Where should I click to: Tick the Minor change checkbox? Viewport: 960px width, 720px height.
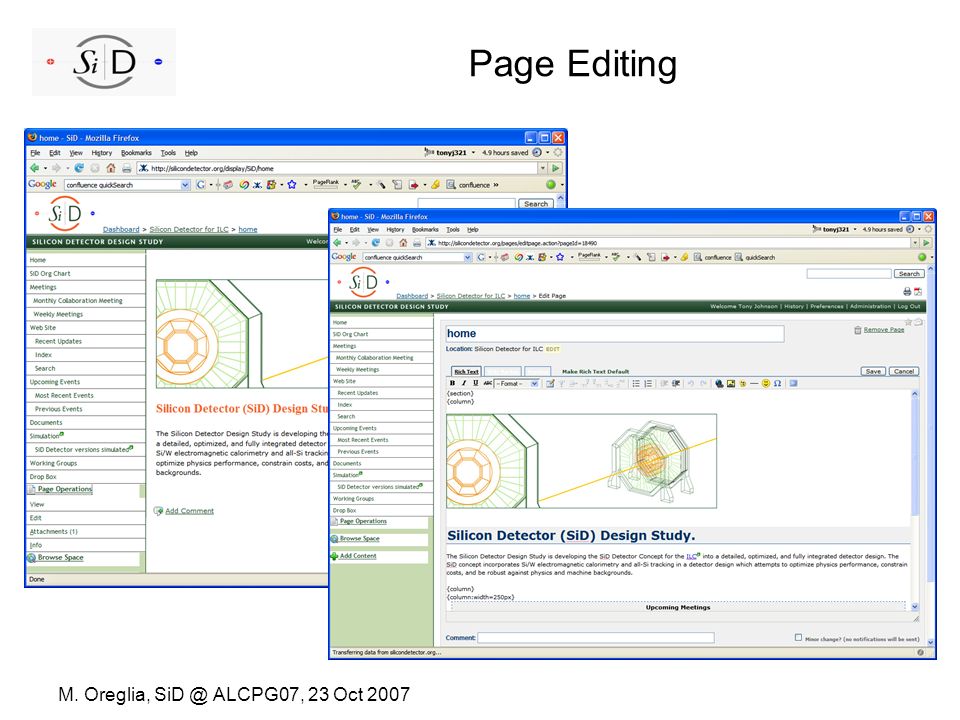click(x=798, y=637)
